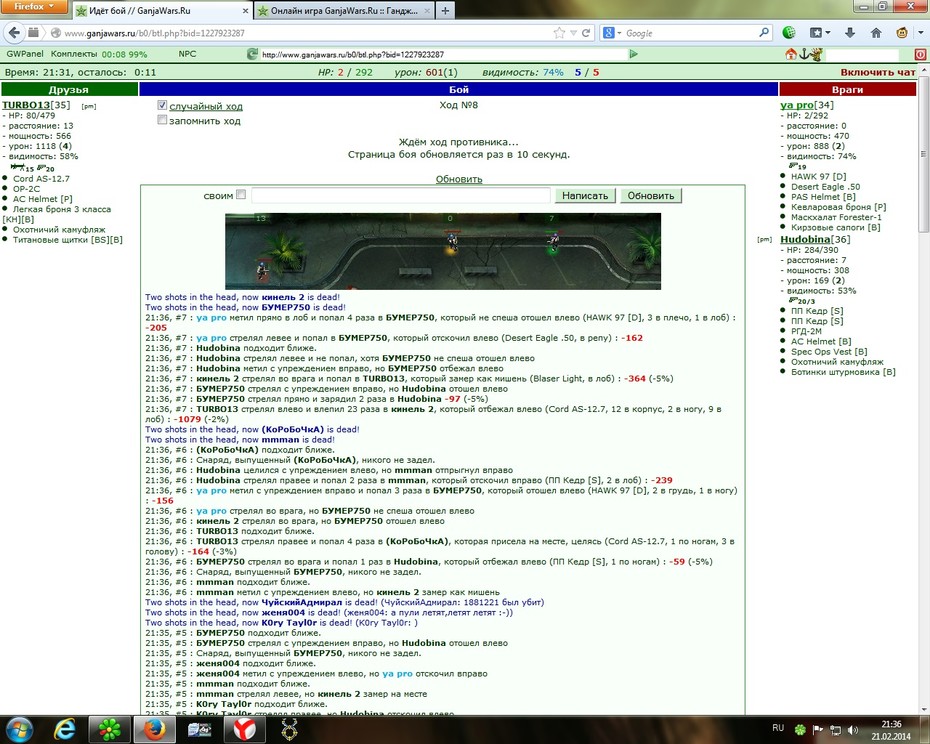Toggle the 'случайный ход' checkbox
This screenshot has width=930, height=744.
click(162, 105)
